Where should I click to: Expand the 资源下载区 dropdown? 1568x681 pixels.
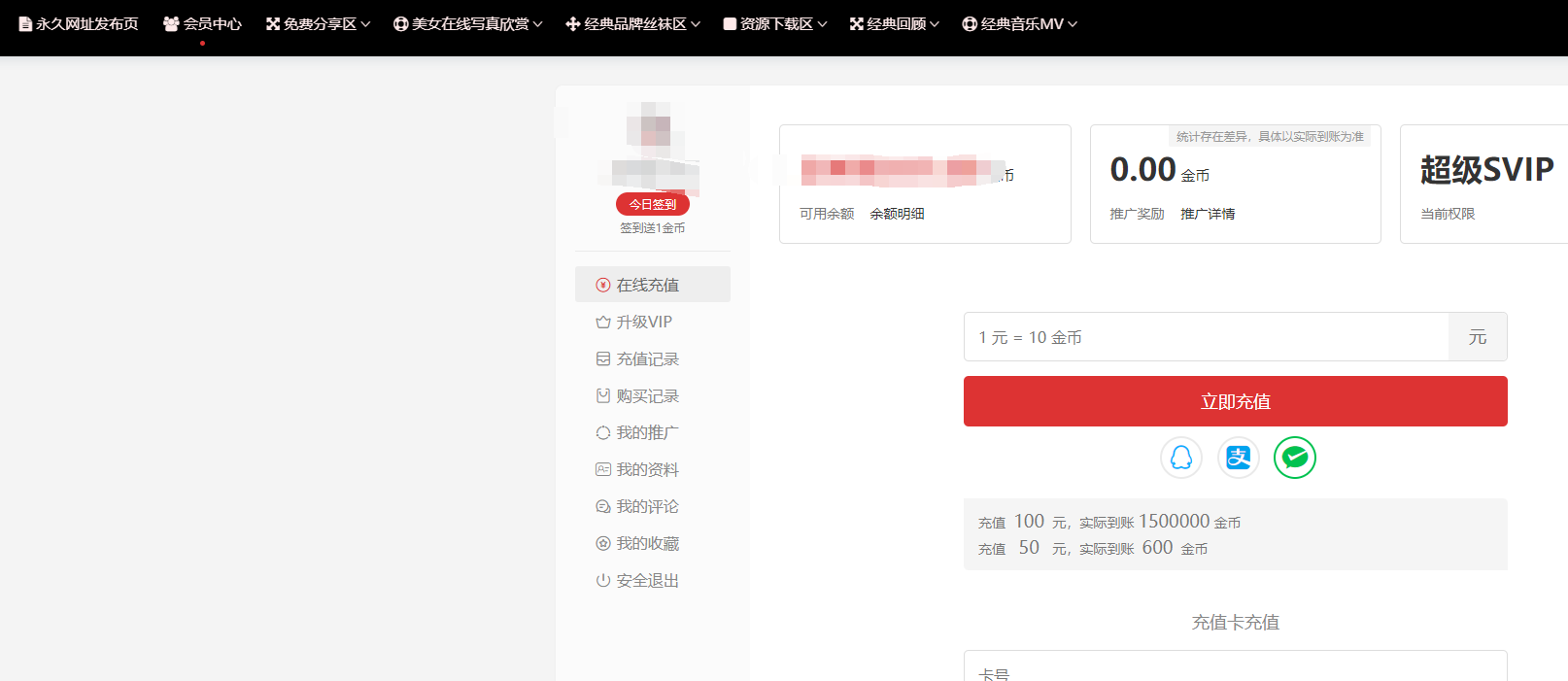pos(775,24)
